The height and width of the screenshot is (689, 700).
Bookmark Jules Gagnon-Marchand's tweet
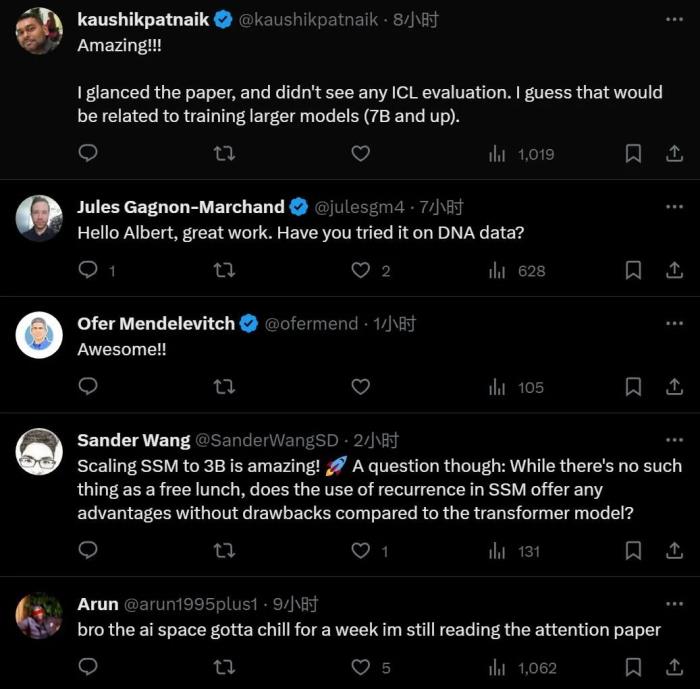coord(633,270)
